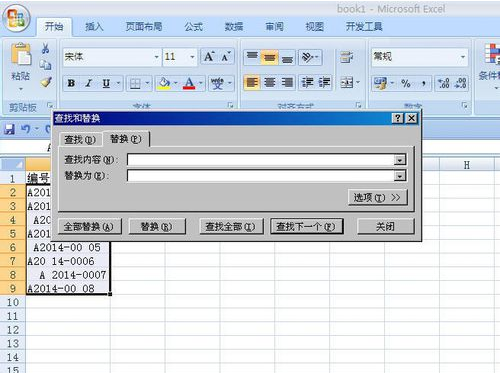This screenshot has width=502, height=373.
Task: Click the dialog help question mark button
Action: coord(398,118)
